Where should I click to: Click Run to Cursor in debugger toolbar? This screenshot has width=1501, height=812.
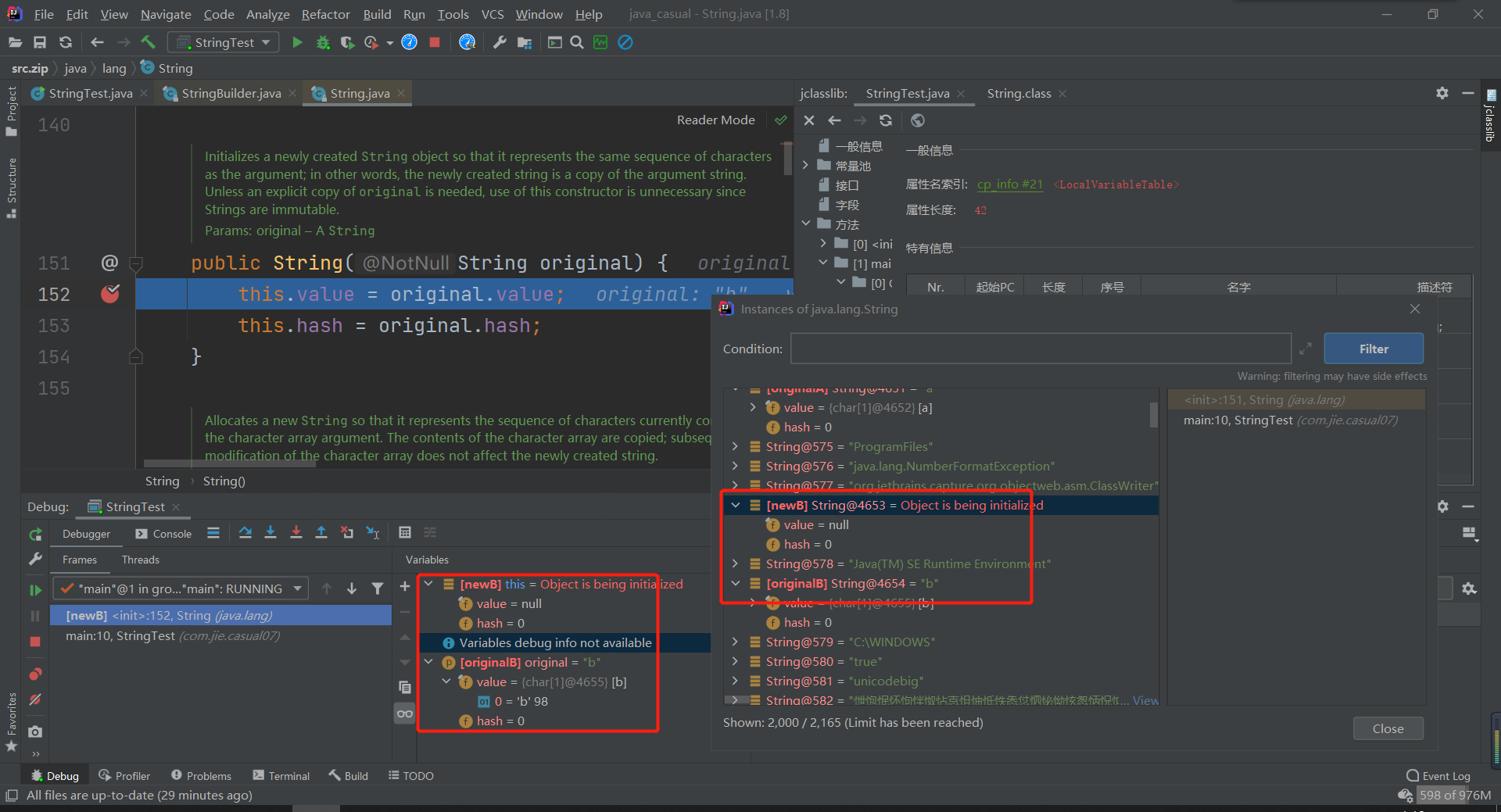pos(374,533)
